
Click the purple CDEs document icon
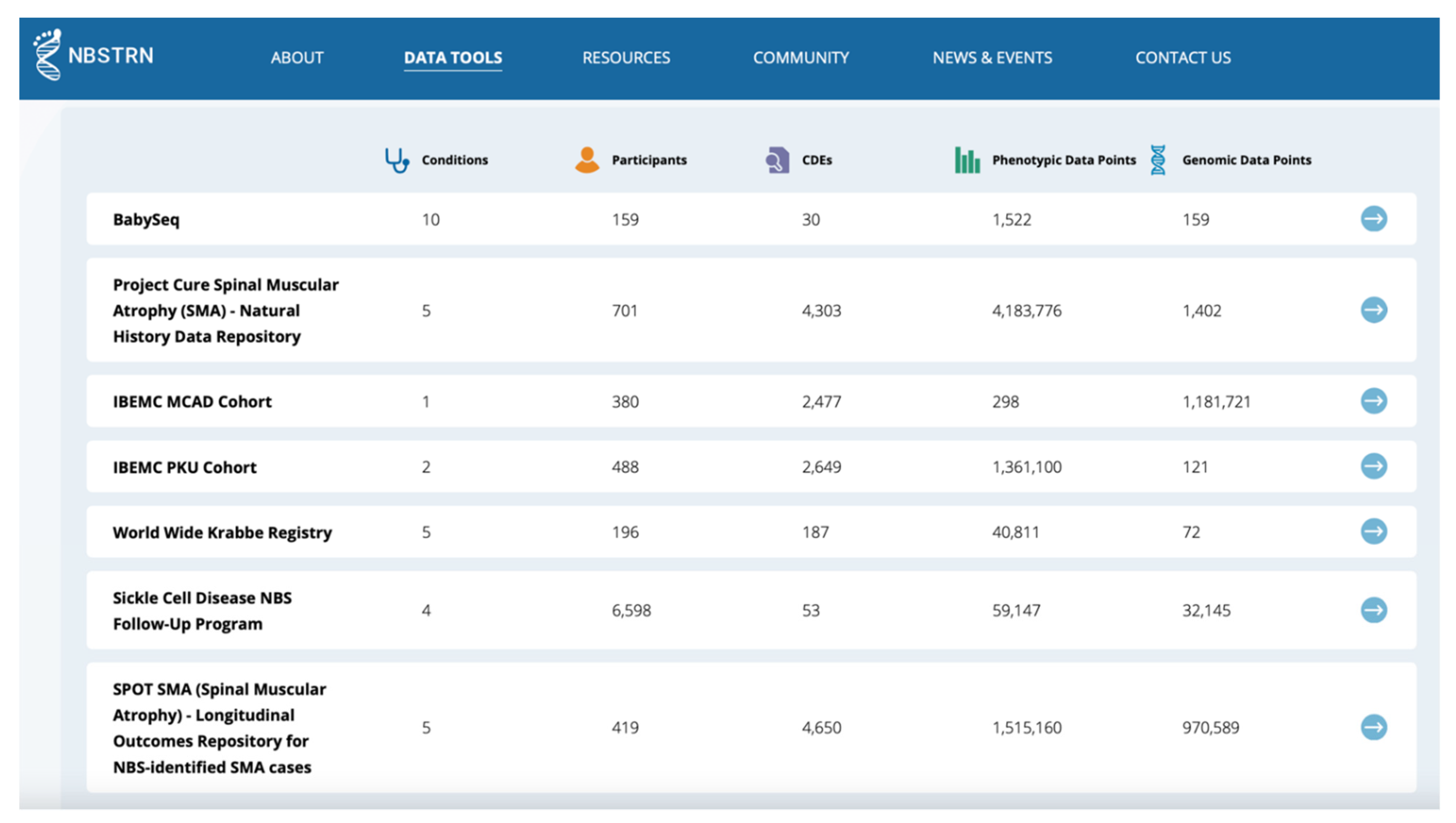pyautogui.click(x=777, y=160)
